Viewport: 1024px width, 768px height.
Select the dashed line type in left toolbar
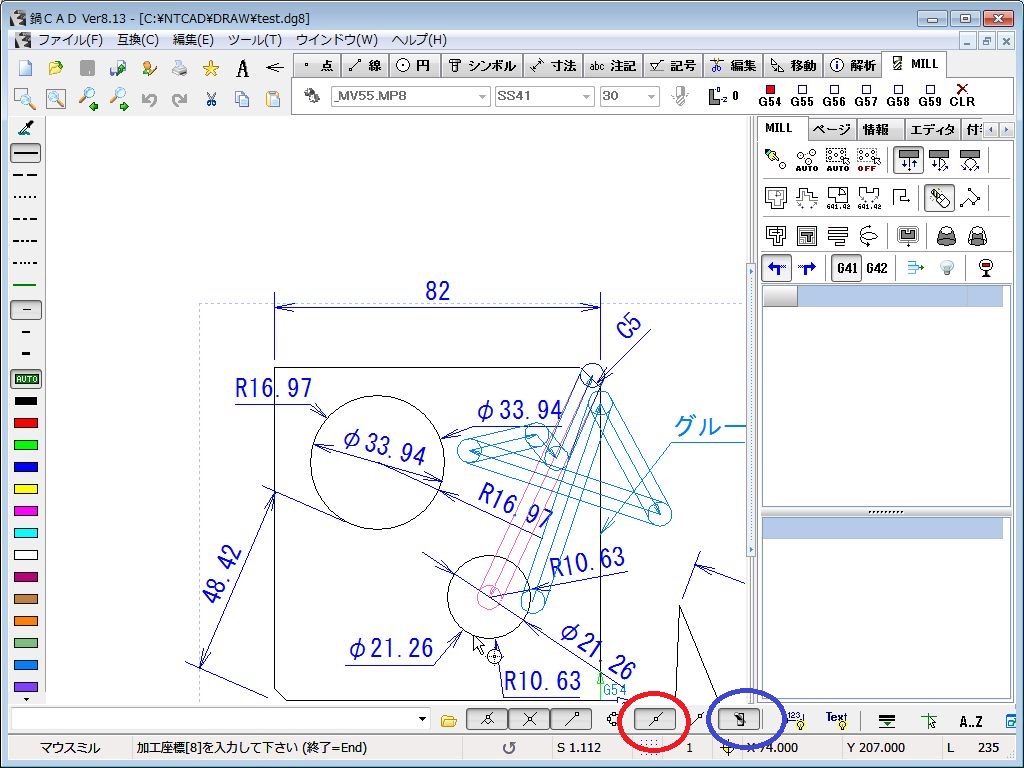coord(26,175)
